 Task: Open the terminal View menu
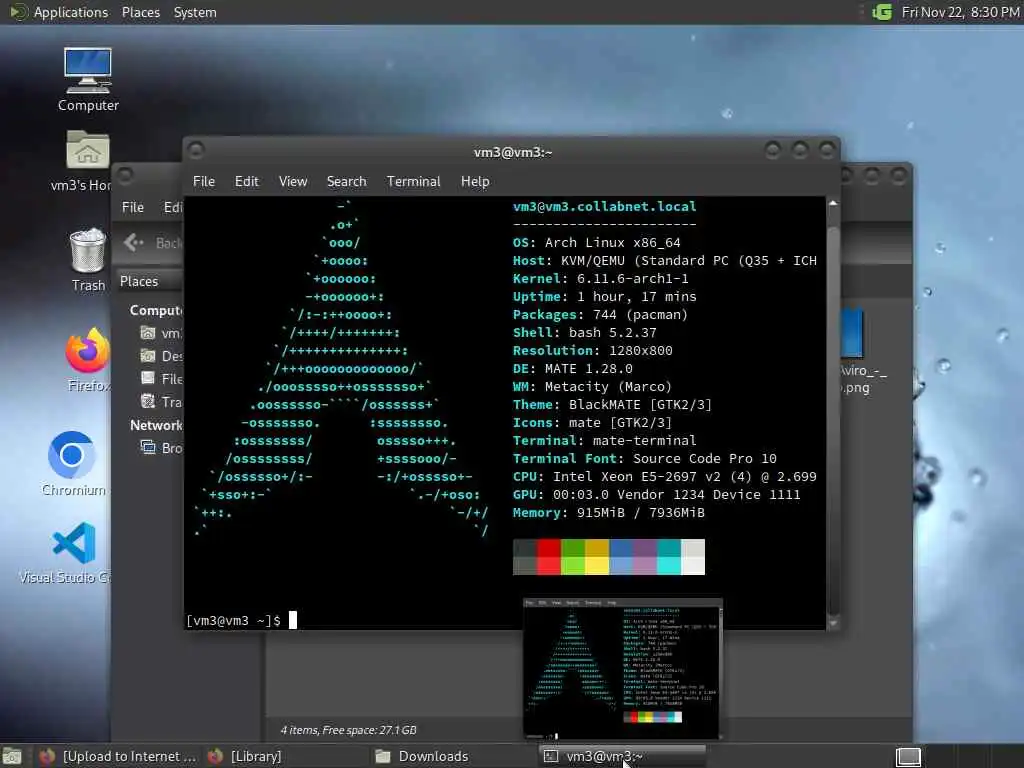pos(293,182)
